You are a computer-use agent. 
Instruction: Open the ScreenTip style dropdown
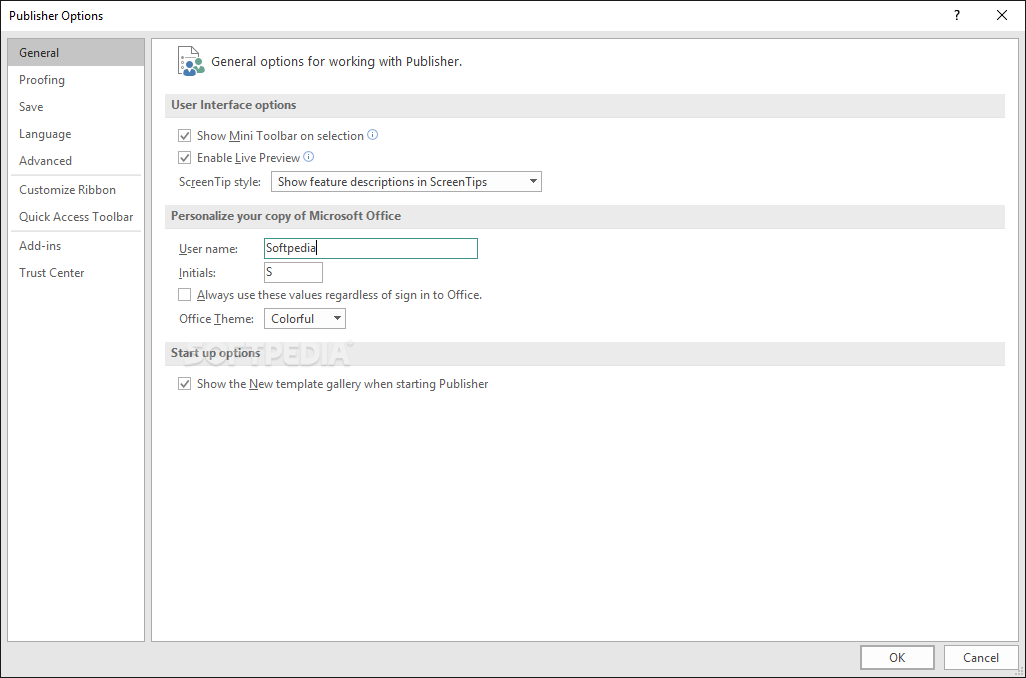tap(406, 182)
